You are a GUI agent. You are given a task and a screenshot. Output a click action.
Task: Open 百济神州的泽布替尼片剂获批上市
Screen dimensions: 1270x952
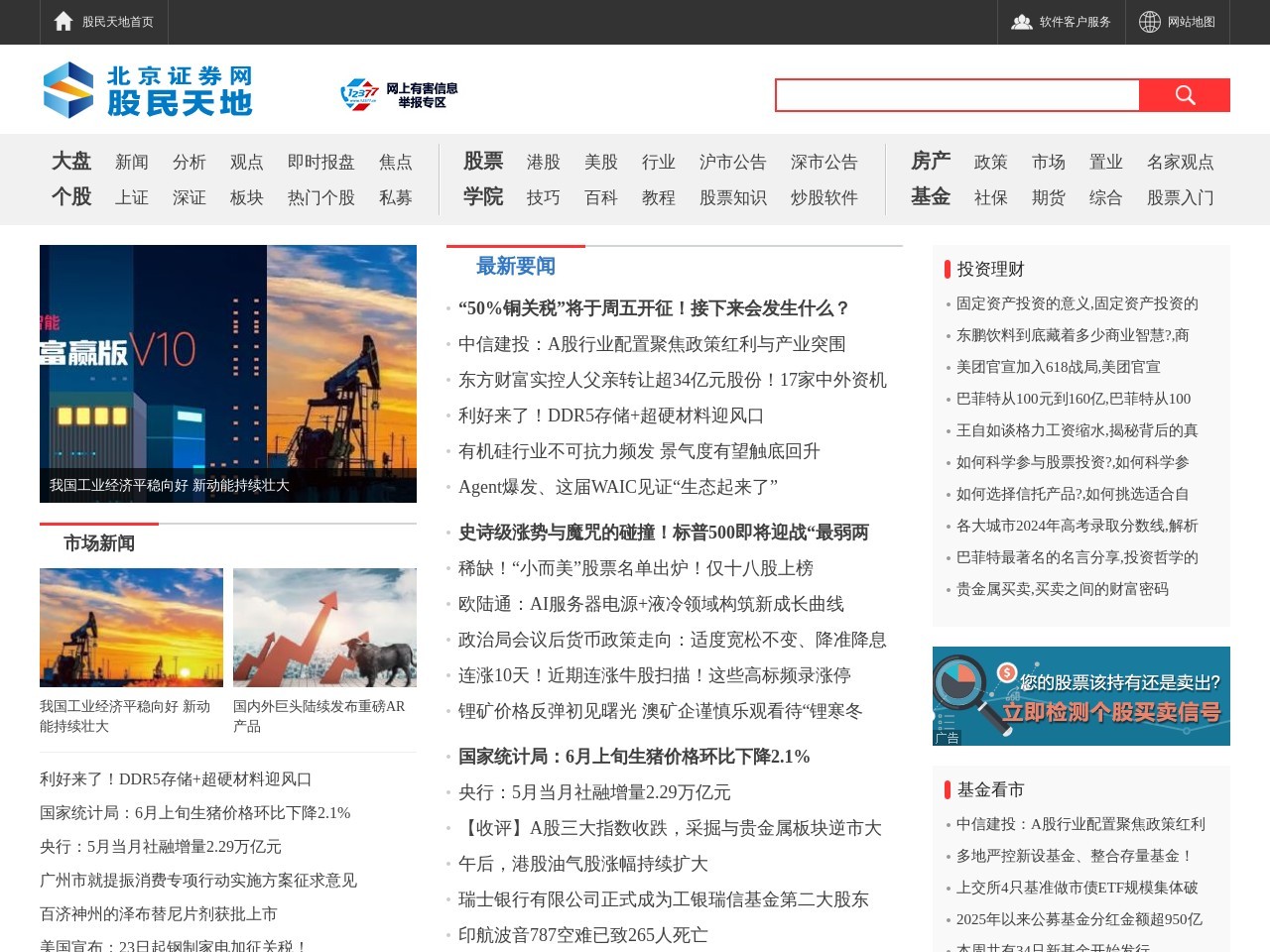[x=159, y=914]
